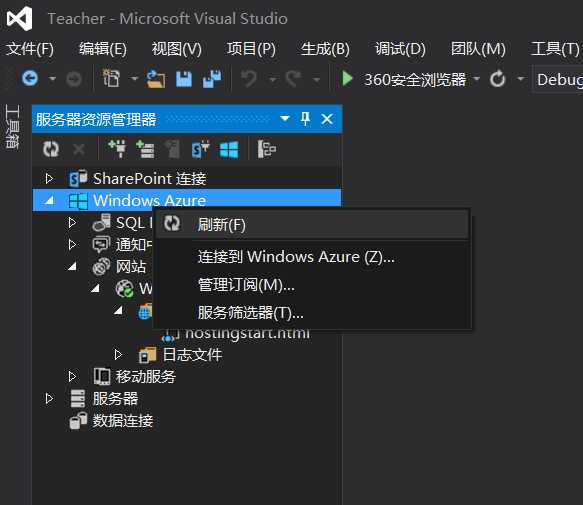The height and width of the screenshot is (505, 583).
Task: Select the SharePoint 连接 tree item
Action: click(149, 178)
